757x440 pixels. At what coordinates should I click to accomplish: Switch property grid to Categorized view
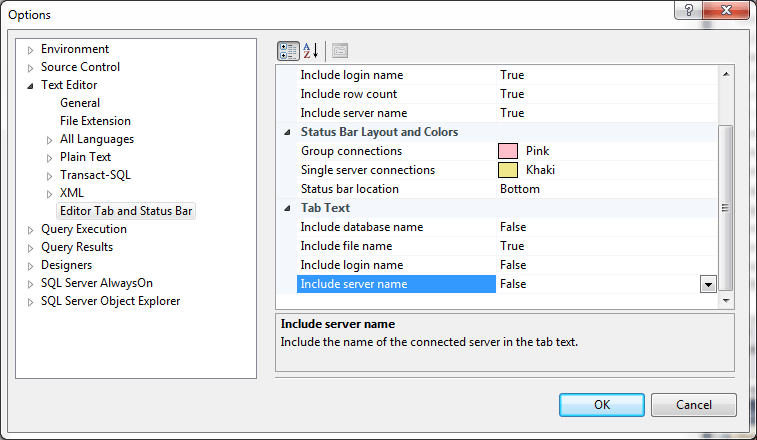[x=287, y=51]
